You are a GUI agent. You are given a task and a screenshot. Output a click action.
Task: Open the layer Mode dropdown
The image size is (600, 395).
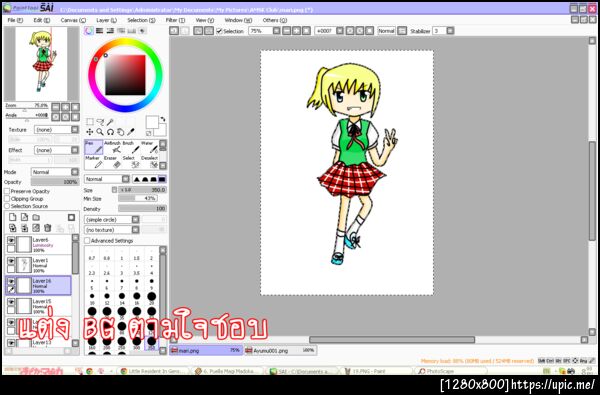coord(55,172)
